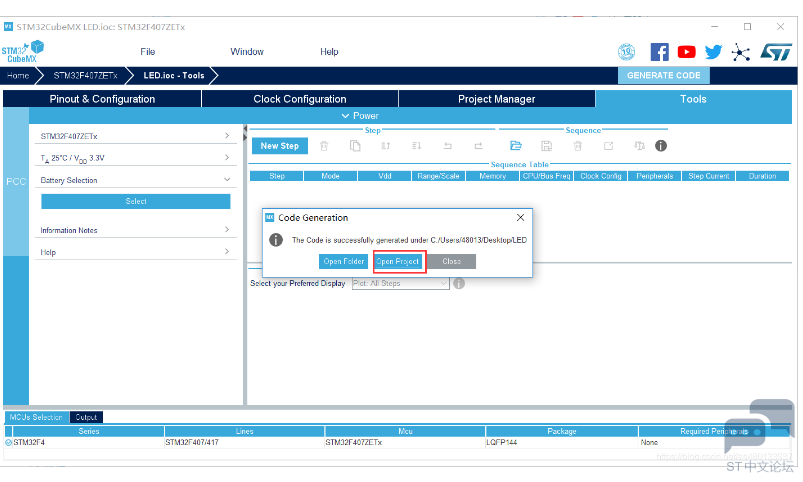Open the Facebook icon in the header
803x482 pixels.
click(x=659, y=52)
